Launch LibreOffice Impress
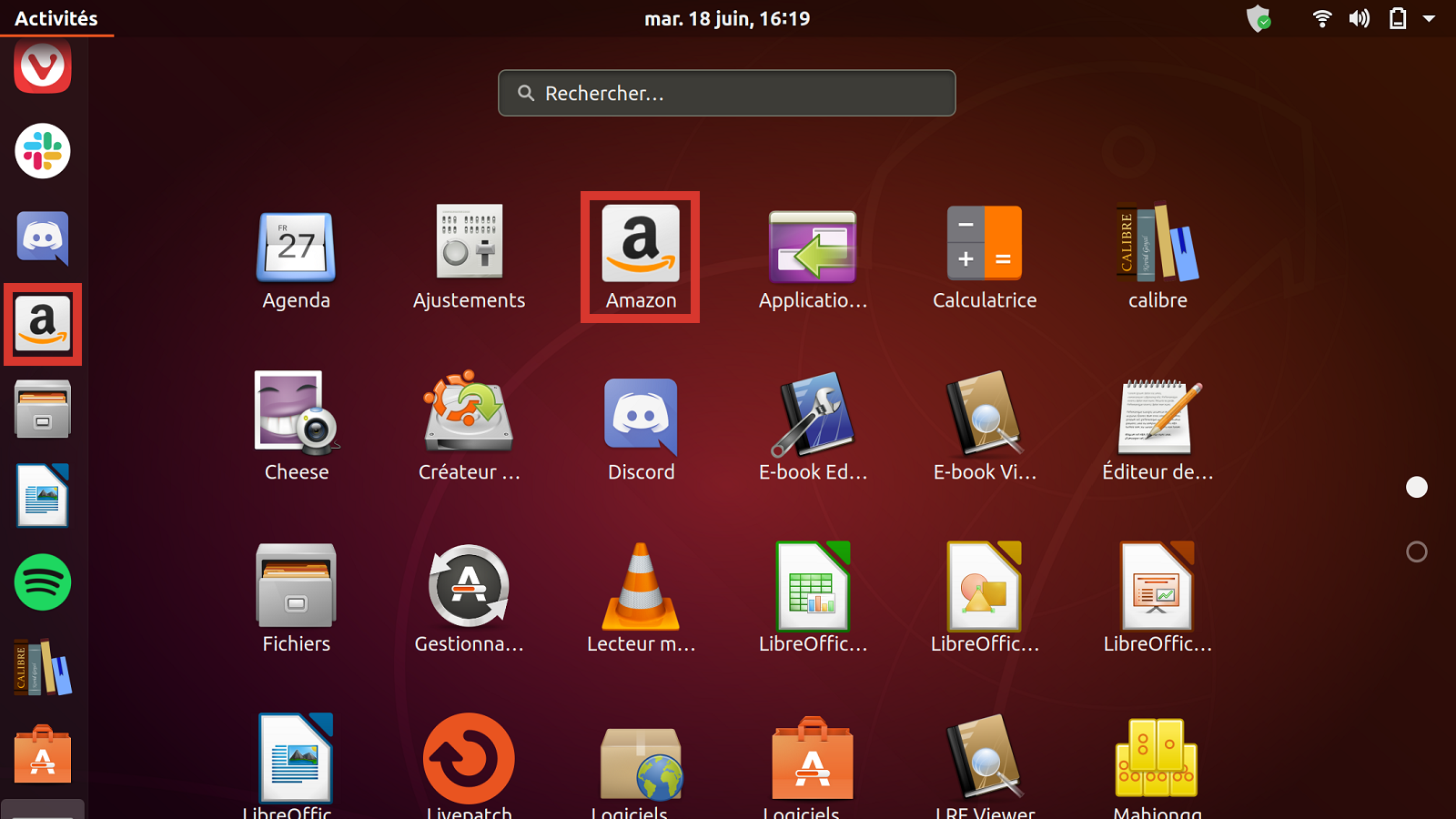Screen dimensions: 1456x819 tap(1157, 587)
